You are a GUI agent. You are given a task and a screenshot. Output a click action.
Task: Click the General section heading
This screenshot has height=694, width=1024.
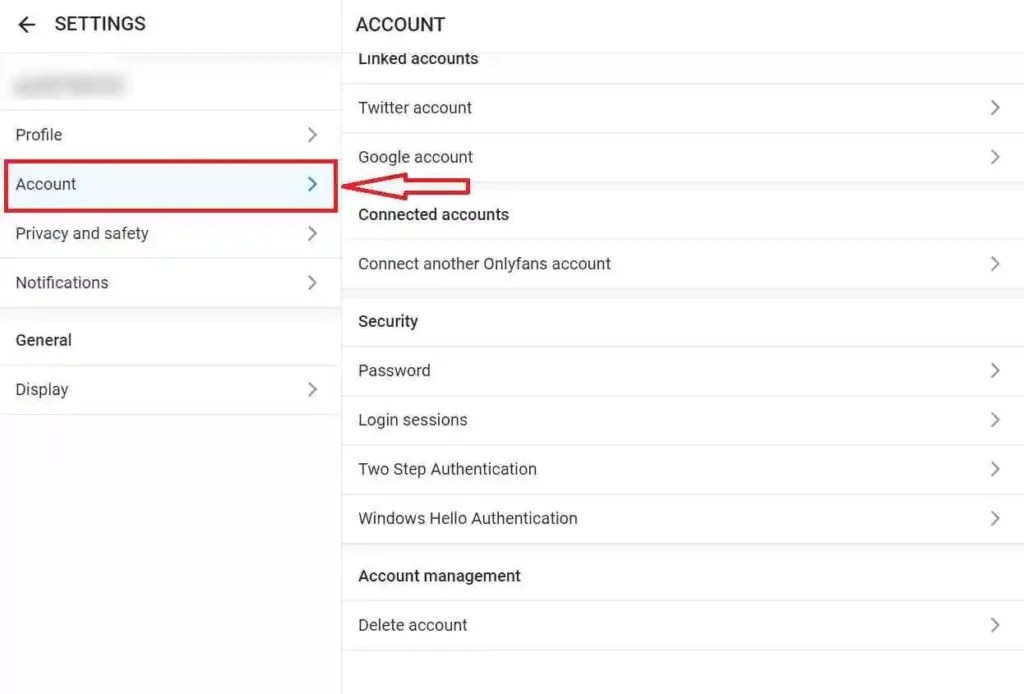point(44,340)
